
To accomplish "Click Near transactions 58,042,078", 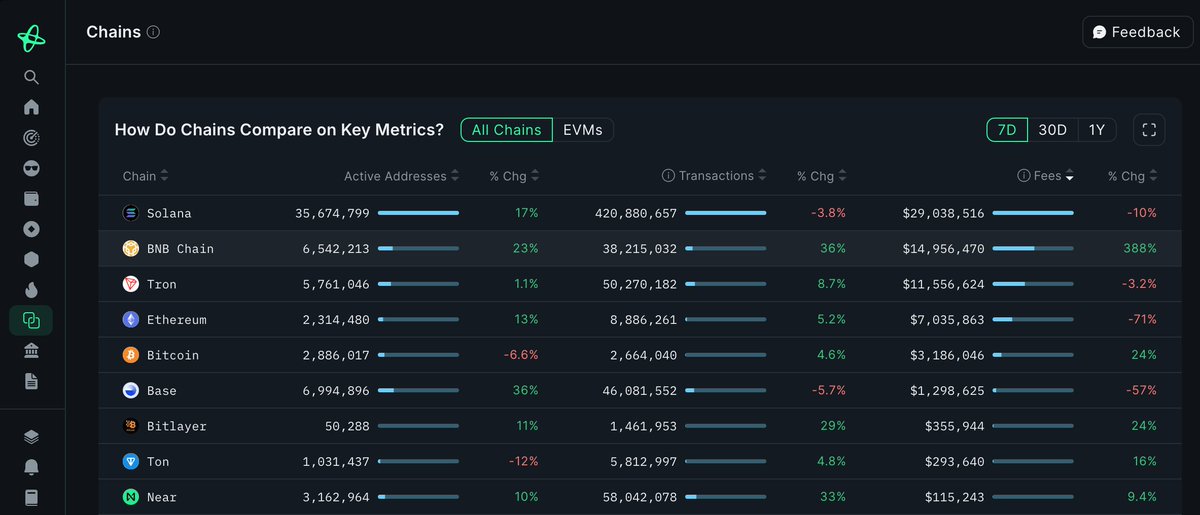I will click(x=639, y=497).
